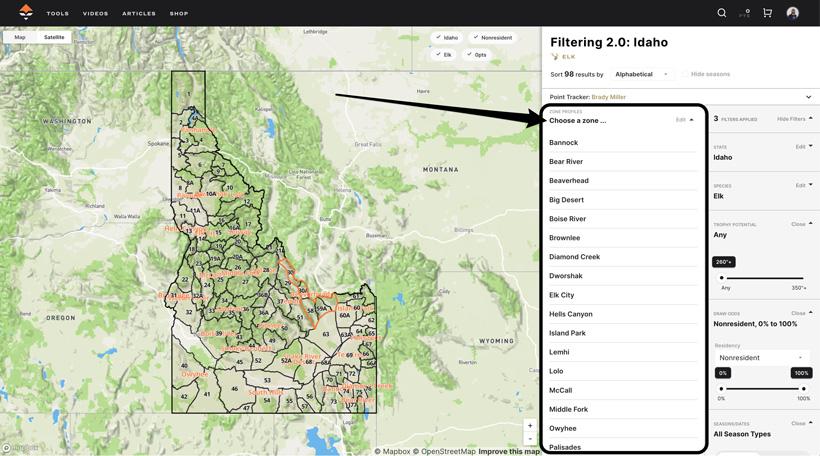The height and width of the screenshot is (456, 820).
Task: Click the 3 Filters Applied label
Action: point(735,119)
